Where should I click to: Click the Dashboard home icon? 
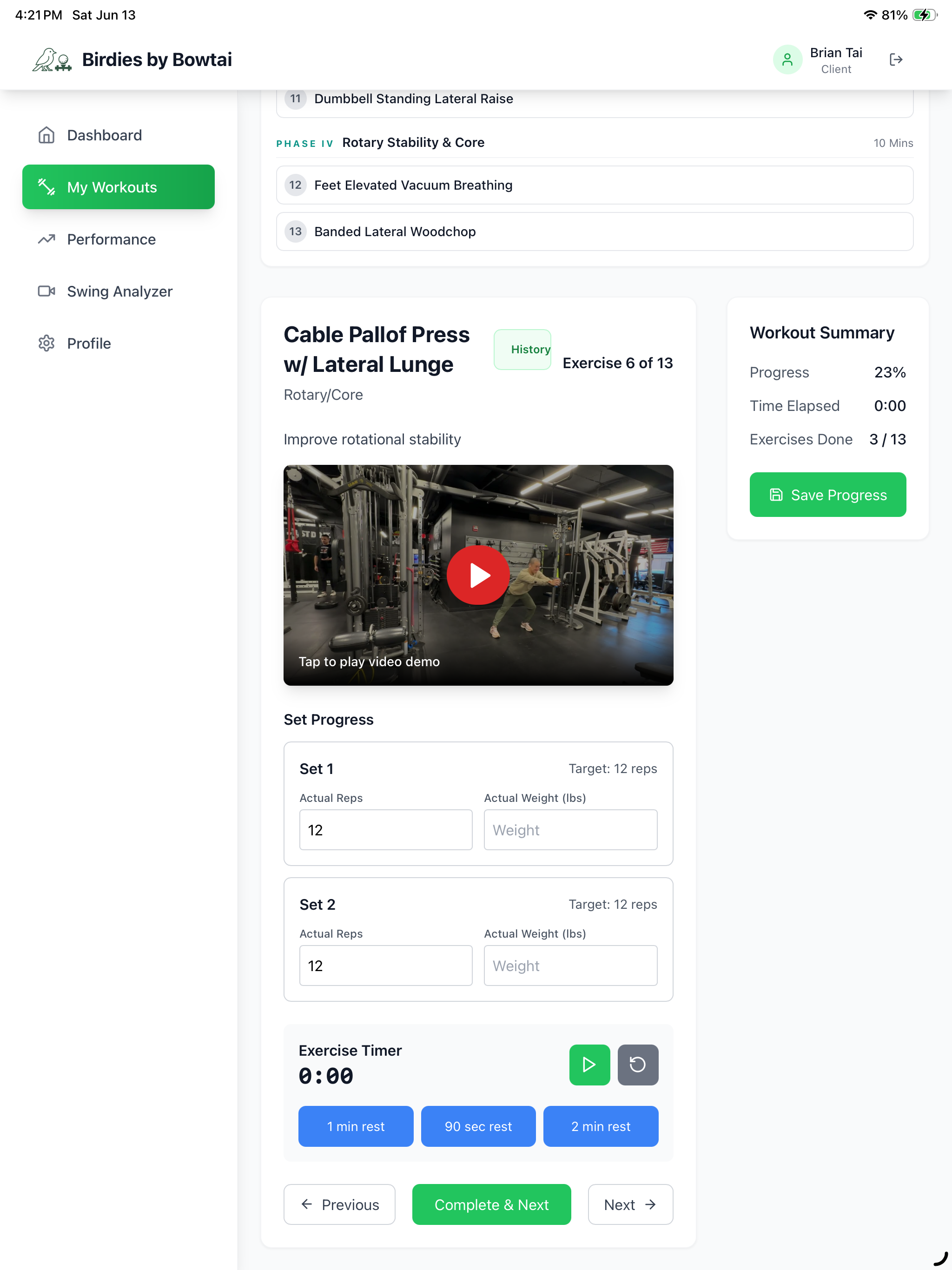coord(46,135)
